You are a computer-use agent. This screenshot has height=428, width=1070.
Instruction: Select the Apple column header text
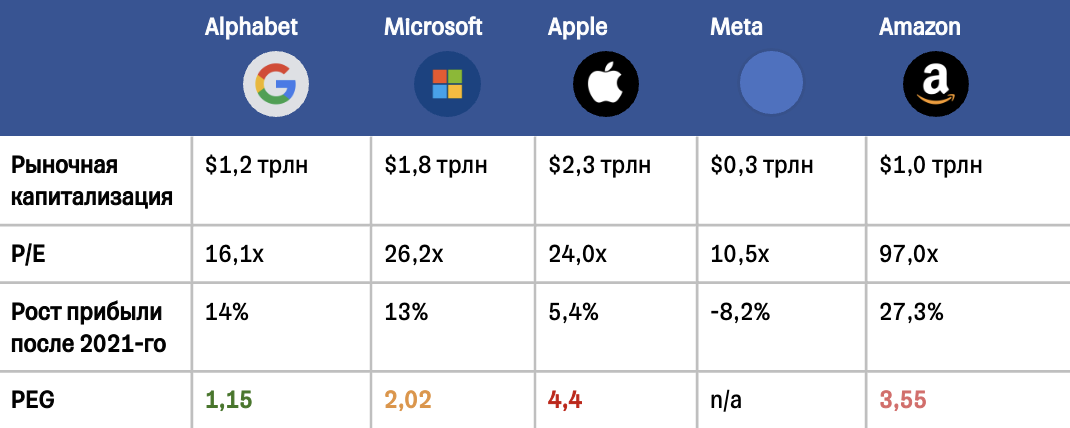coord(577,27)
